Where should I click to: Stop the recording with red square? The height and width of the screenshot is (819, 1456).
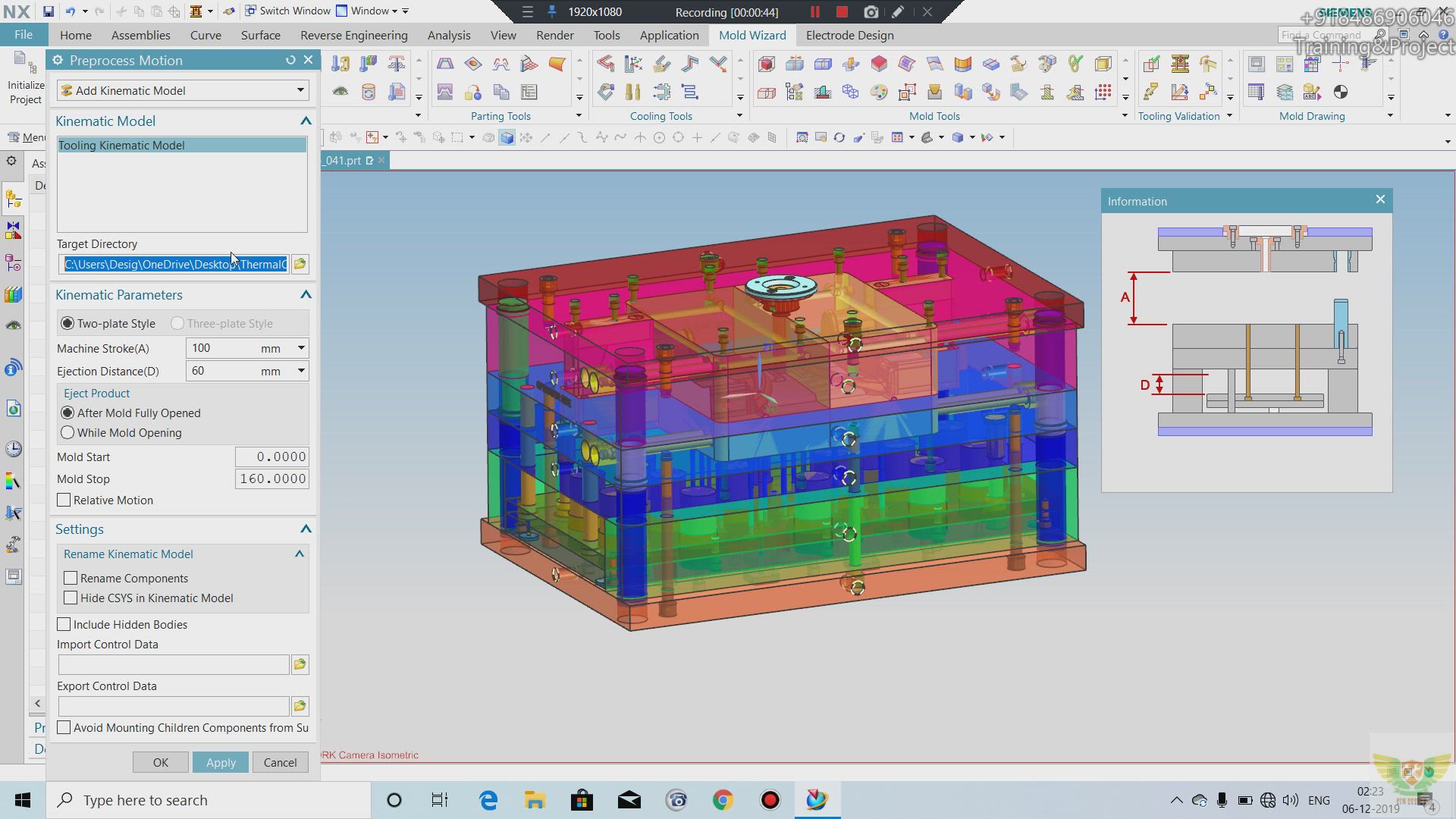(842, 12)
